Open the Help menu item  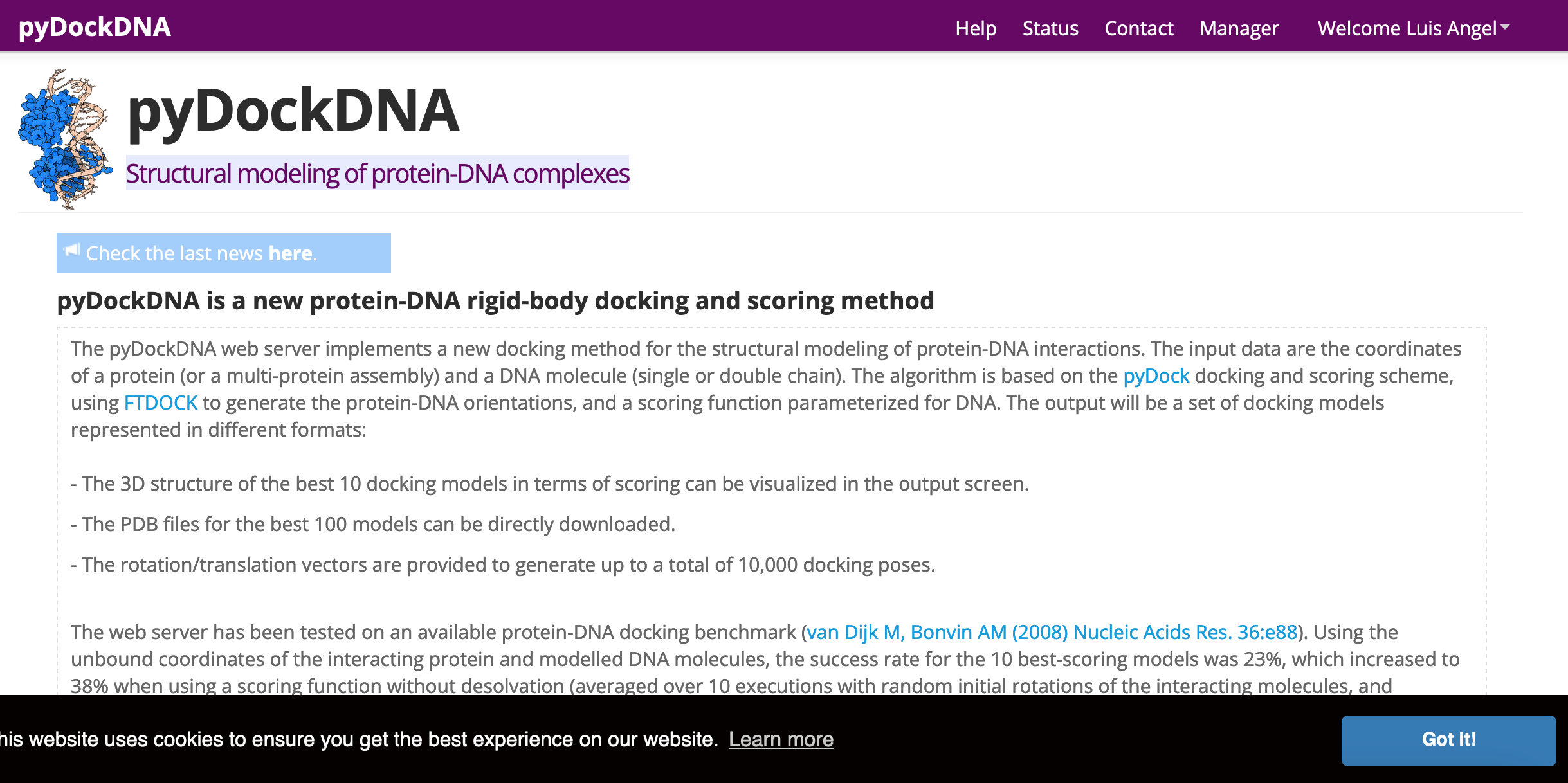[976, 29]
